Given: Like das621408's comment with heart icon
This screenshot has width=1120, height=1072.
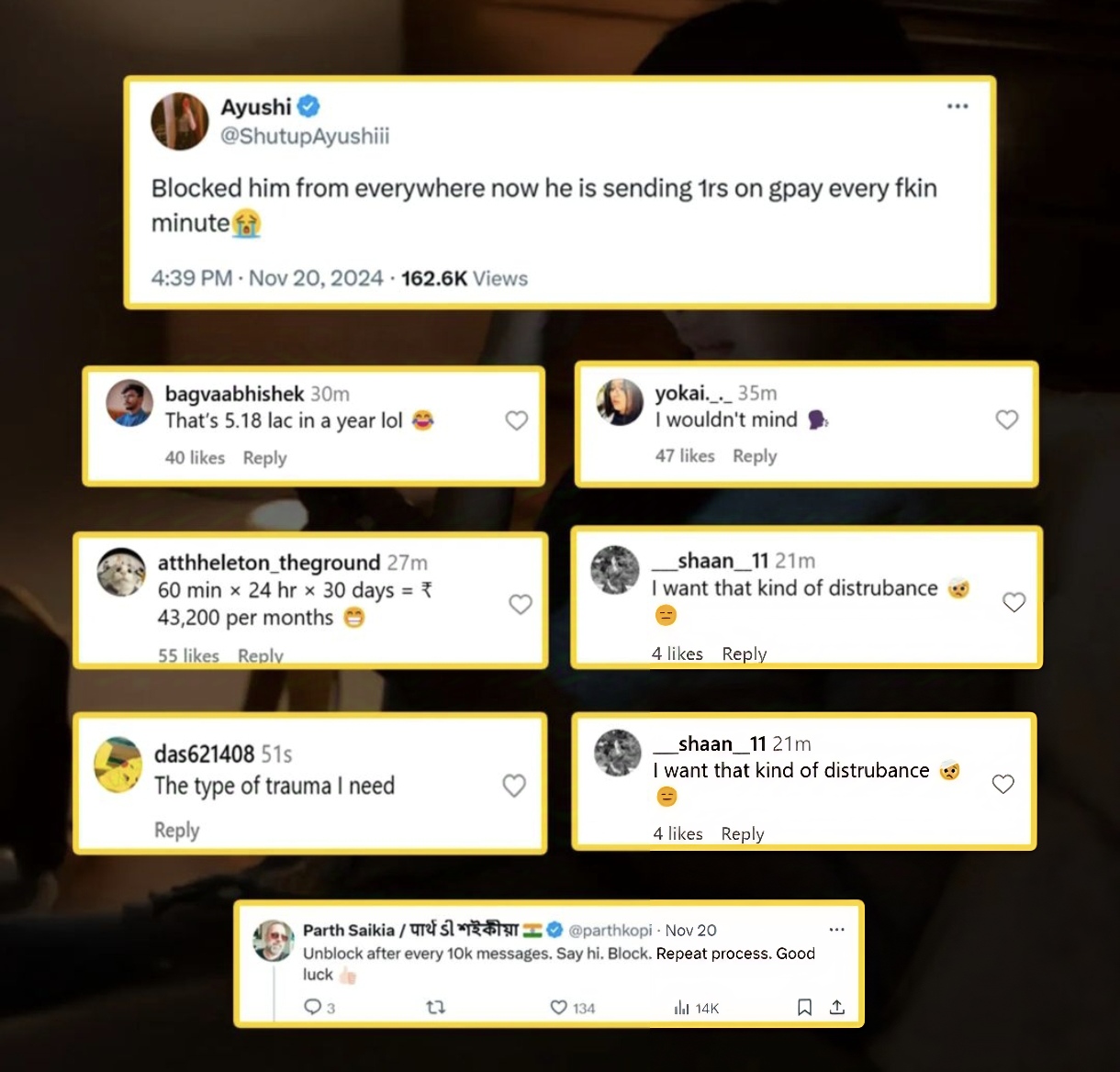Looking at the screenshot, I should pyautogui.click(x=514, y=786).
